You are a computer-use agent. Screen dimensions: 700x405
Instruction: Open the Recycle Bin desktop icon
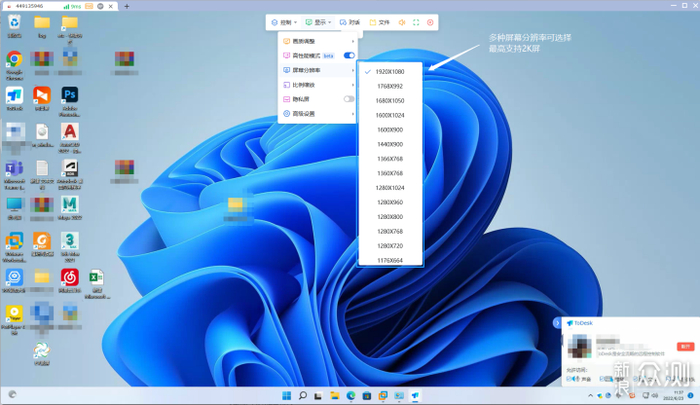(14, 22)
